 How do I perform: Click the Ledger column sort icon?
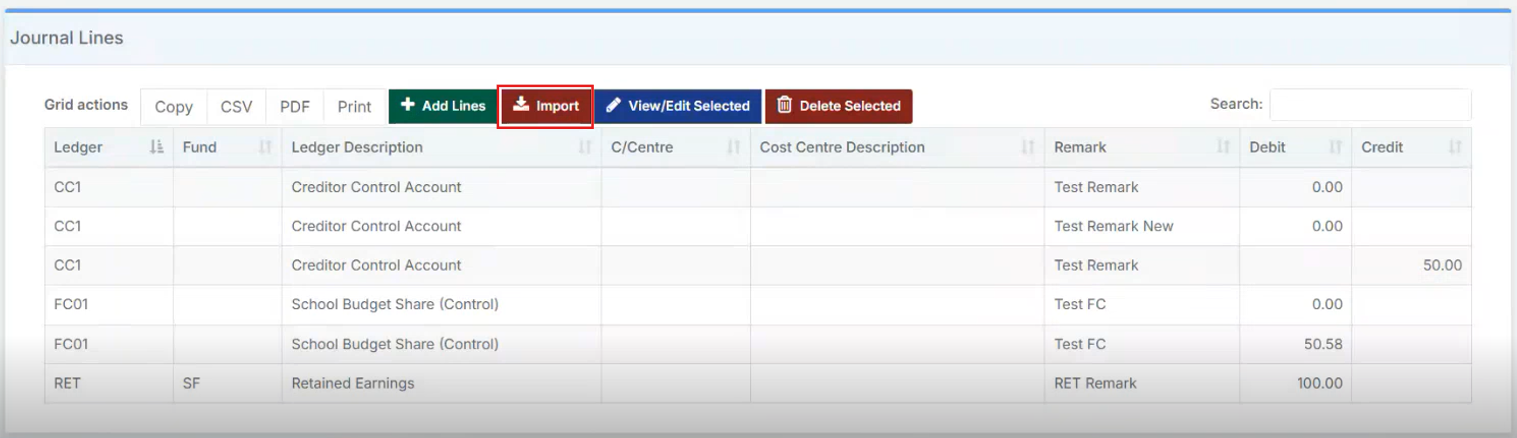156,147
